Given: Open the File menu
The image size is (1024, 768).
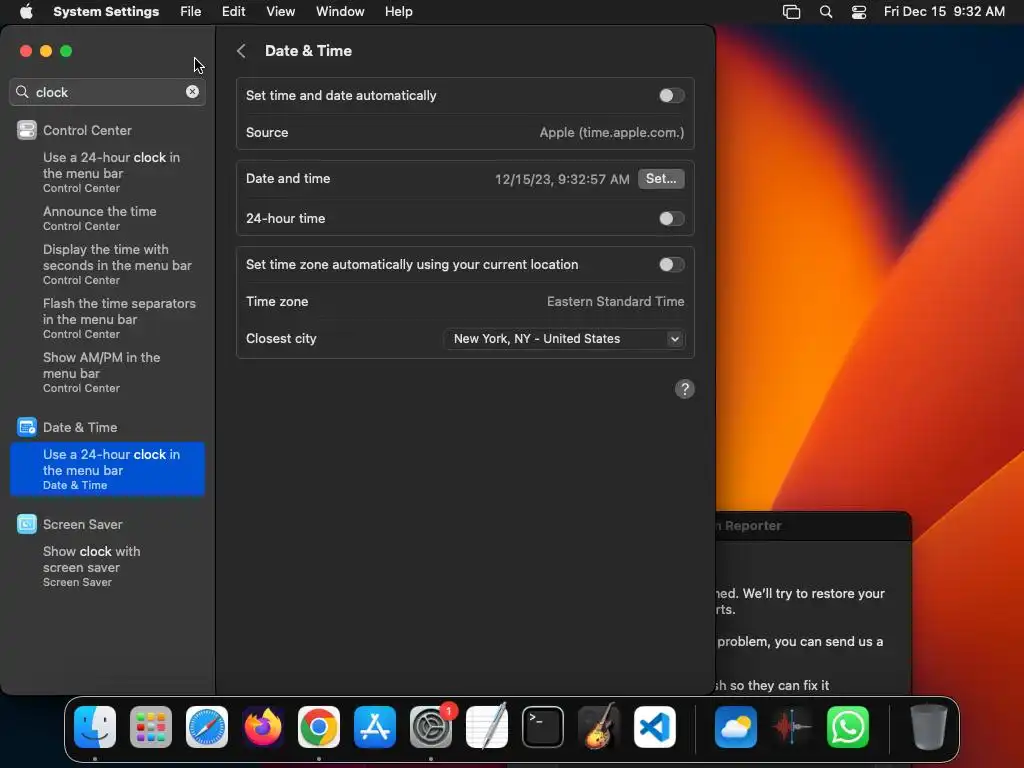Looking at the screenshot, I should click(191, 12).
